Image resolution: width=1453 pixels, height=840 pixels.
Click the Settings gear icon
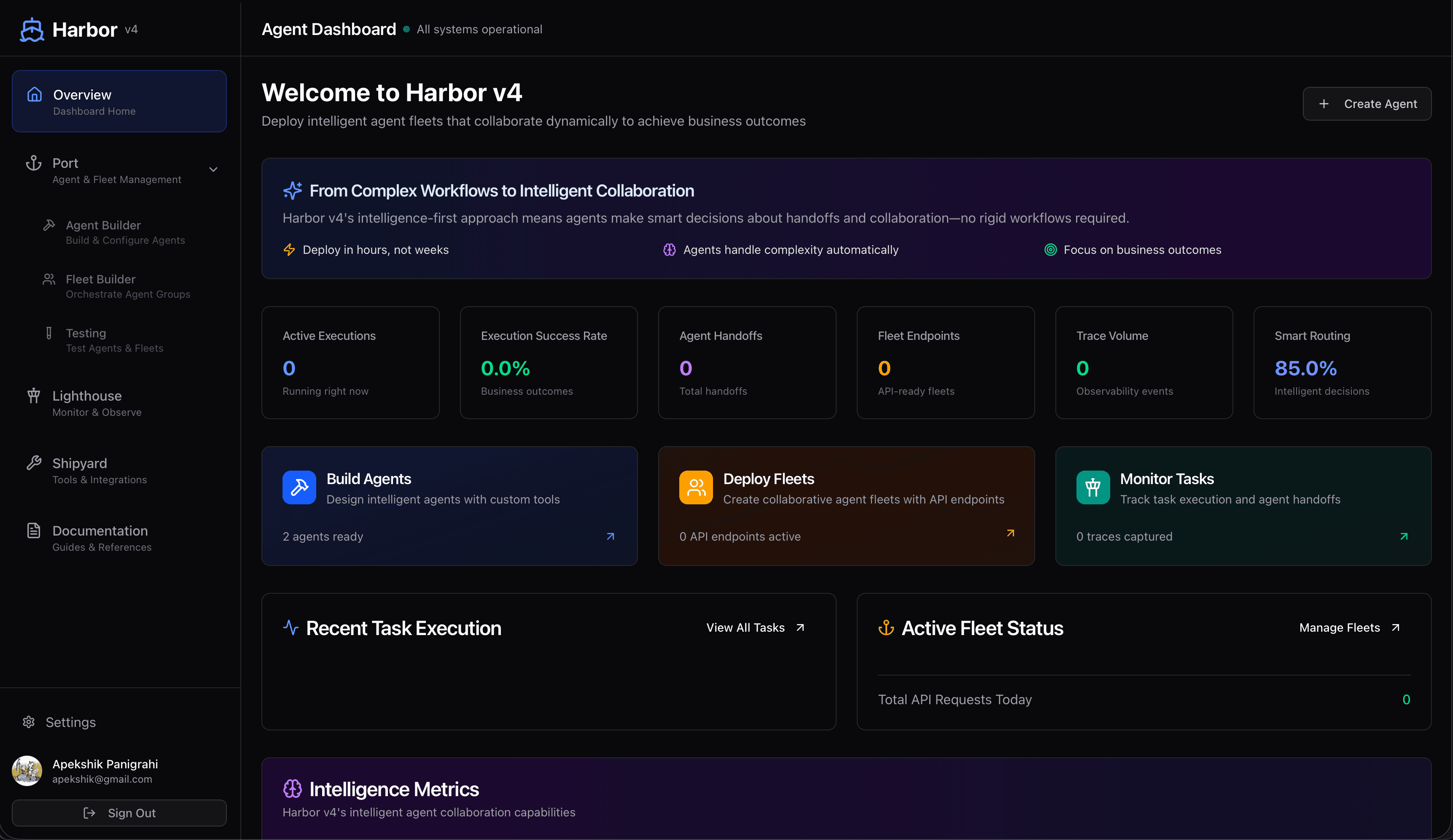tap(29, 722)
